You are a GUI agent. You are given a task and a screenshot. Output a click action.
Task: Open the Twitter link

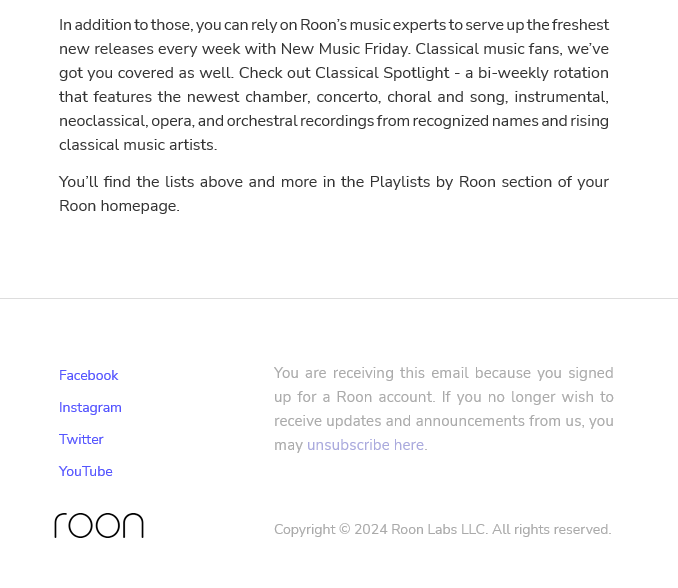(81, 439)
